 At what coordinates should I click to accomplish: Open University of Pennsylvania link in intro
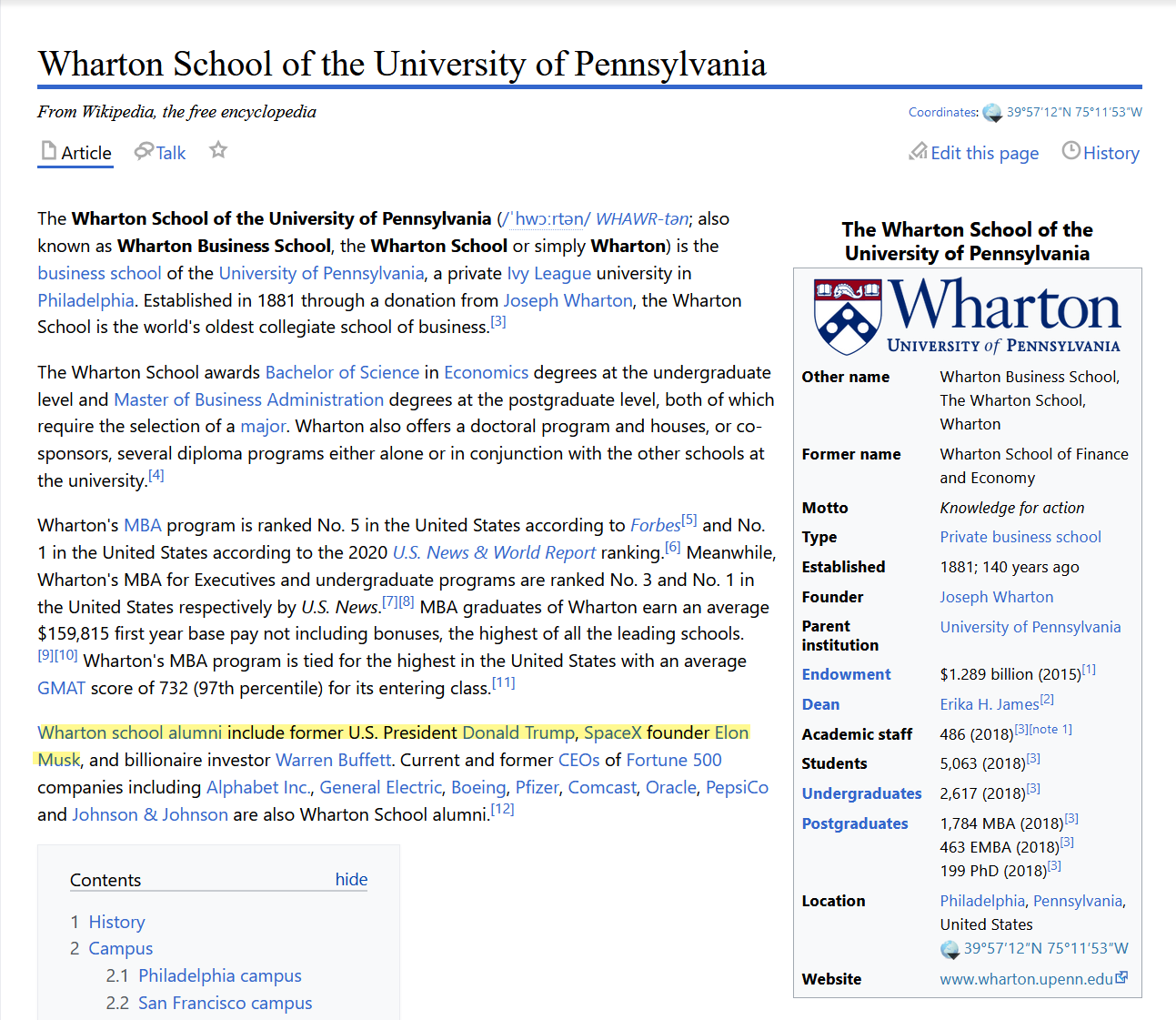tap(321, 273)
